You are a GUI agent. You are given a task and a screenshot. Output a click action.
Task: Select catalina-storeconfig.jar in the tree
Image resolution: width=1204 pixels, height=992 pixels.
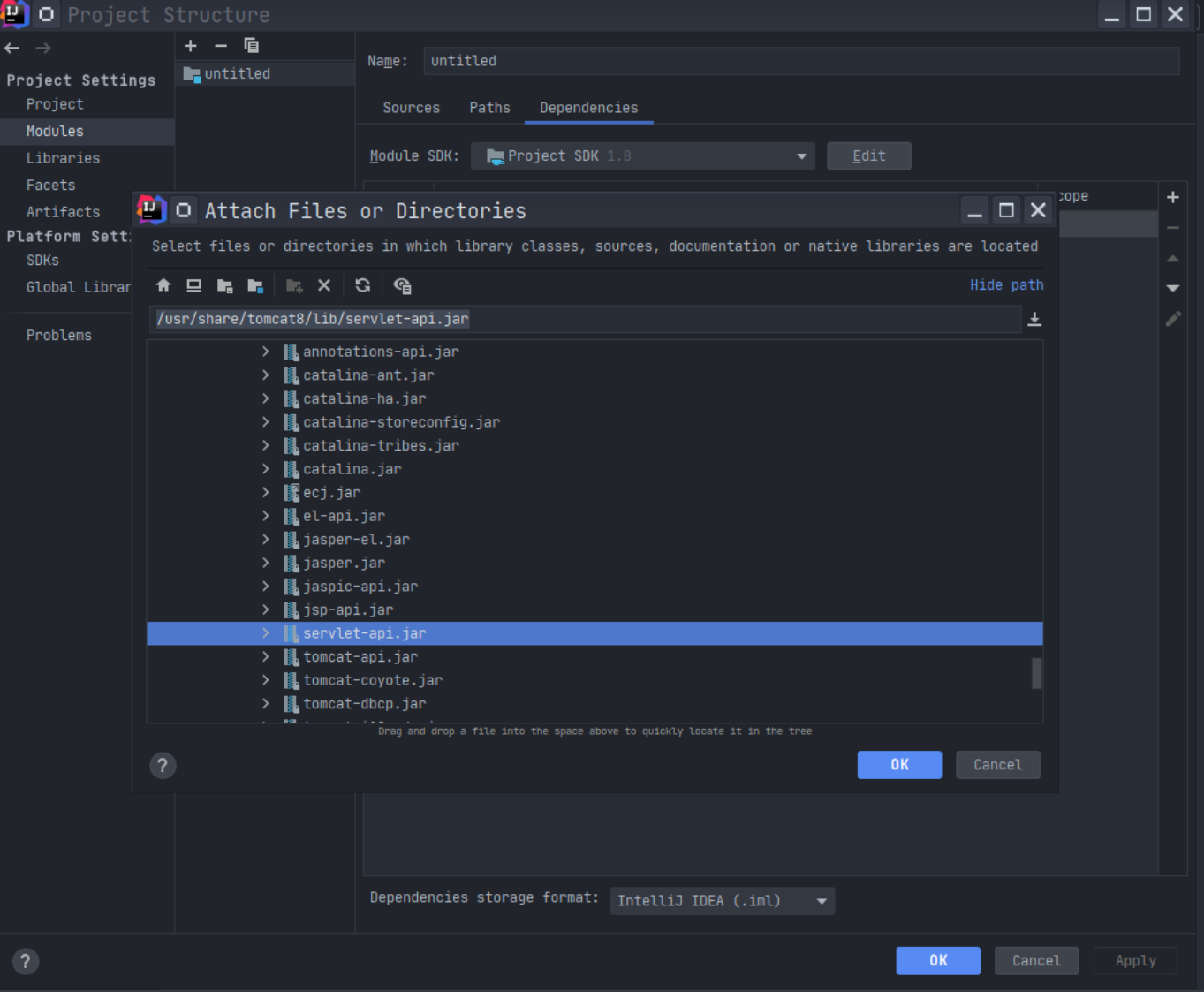(x=401, y=422)
